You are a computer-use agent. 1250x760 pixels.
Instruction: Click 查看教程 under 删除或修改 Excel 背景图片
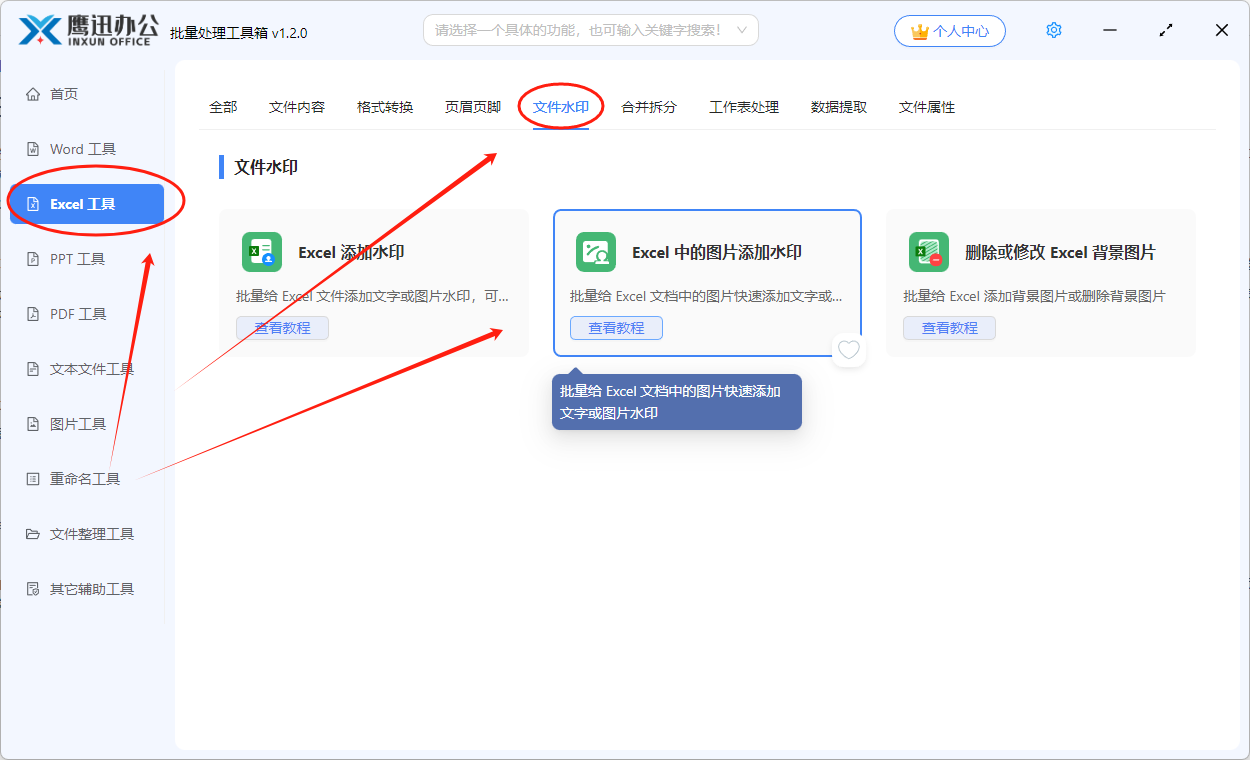pyautogui.click(x=949, y=328)
